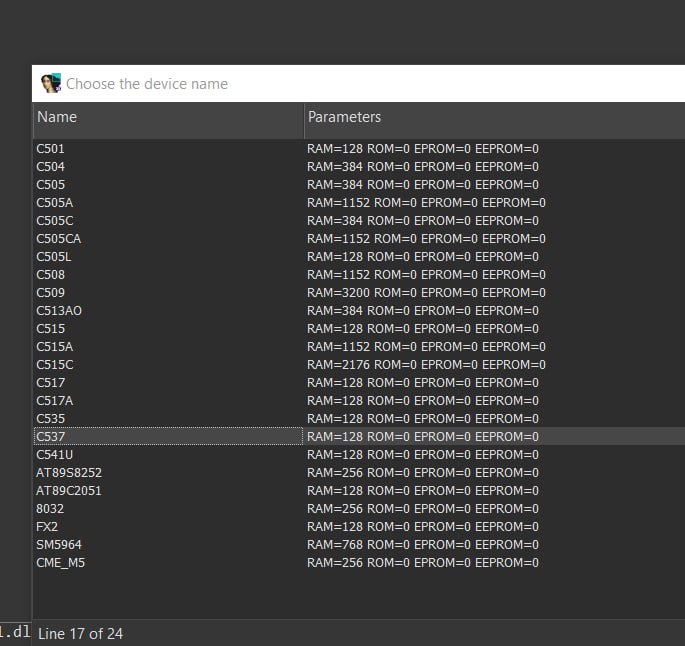Choose the FX2 device row
This screenshot has width=685, height=646.
coord(47,527)
